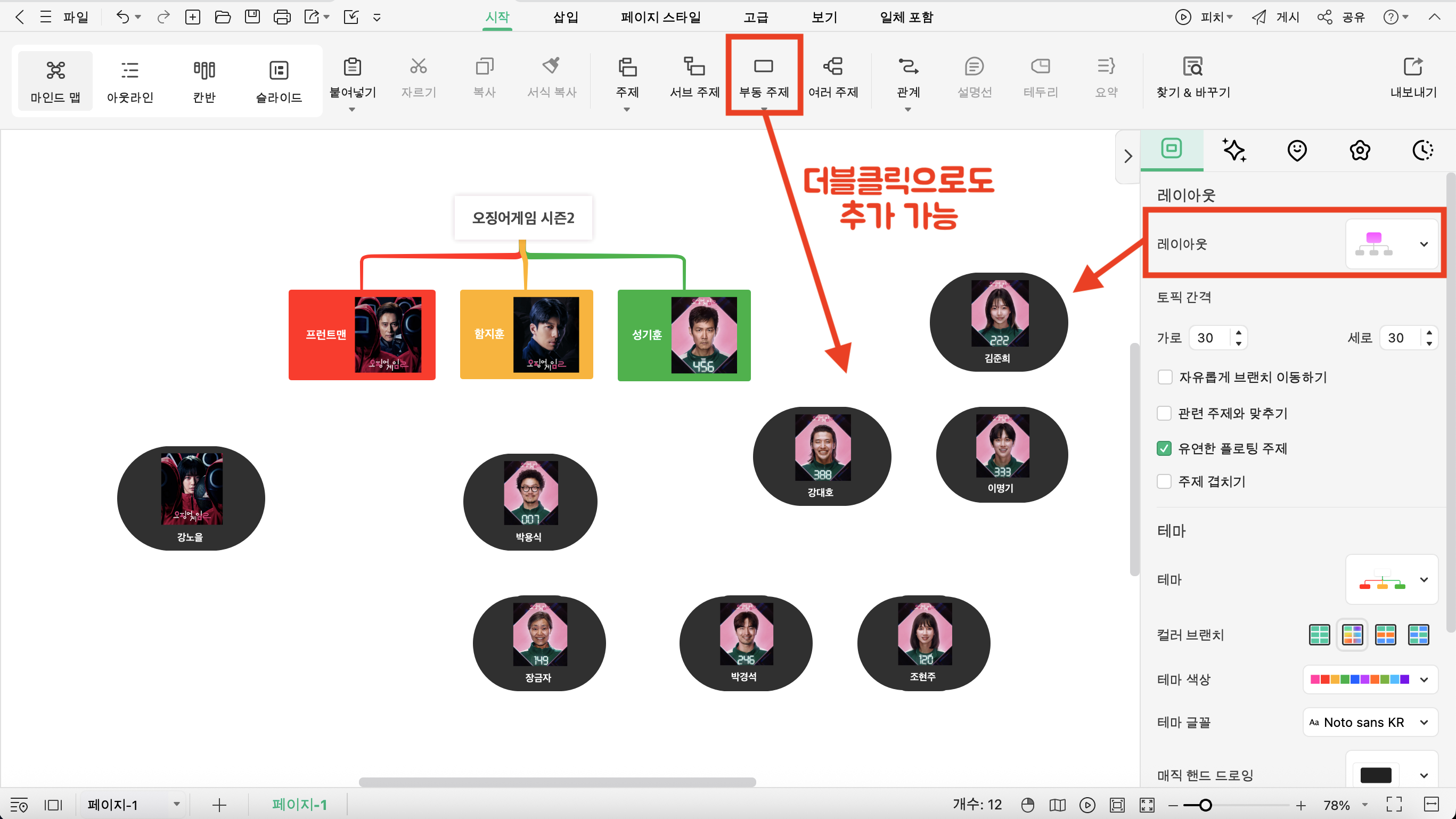
Task: Undo the last action
Action: pyautogui.click(x=122, y=17)
